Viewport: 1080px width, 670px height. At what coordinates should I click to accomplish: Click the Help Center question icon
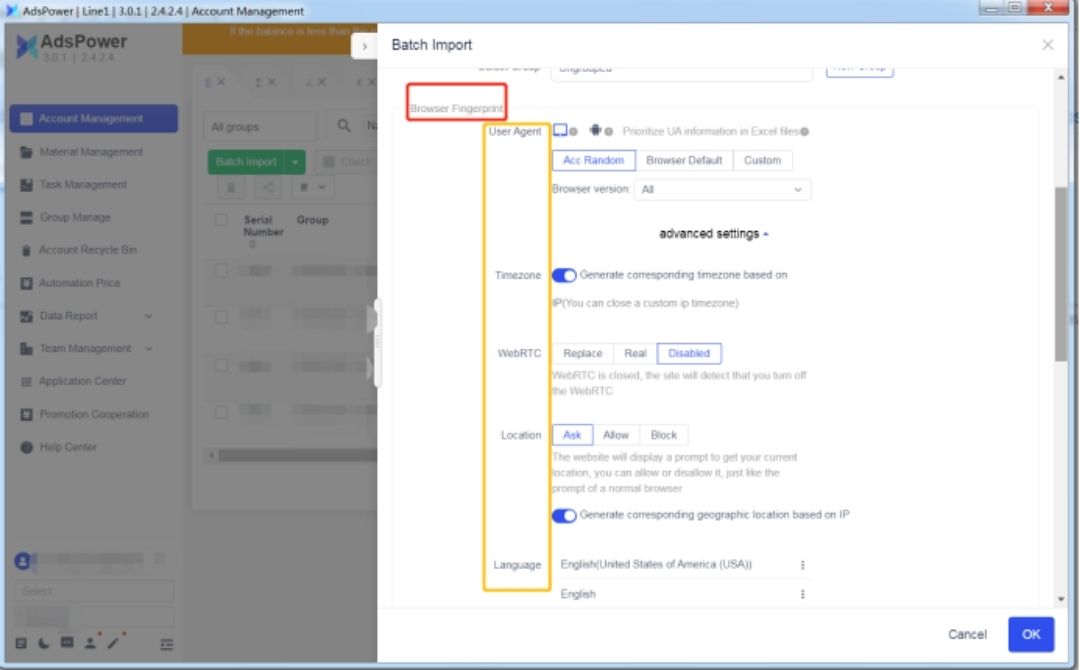(x=26, y=448)
